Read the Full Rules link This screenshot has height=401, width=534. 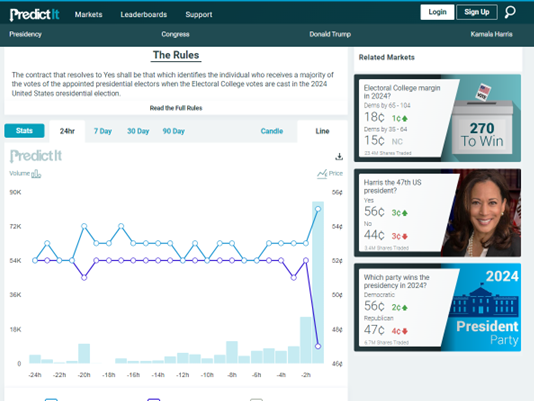point(176,108)
